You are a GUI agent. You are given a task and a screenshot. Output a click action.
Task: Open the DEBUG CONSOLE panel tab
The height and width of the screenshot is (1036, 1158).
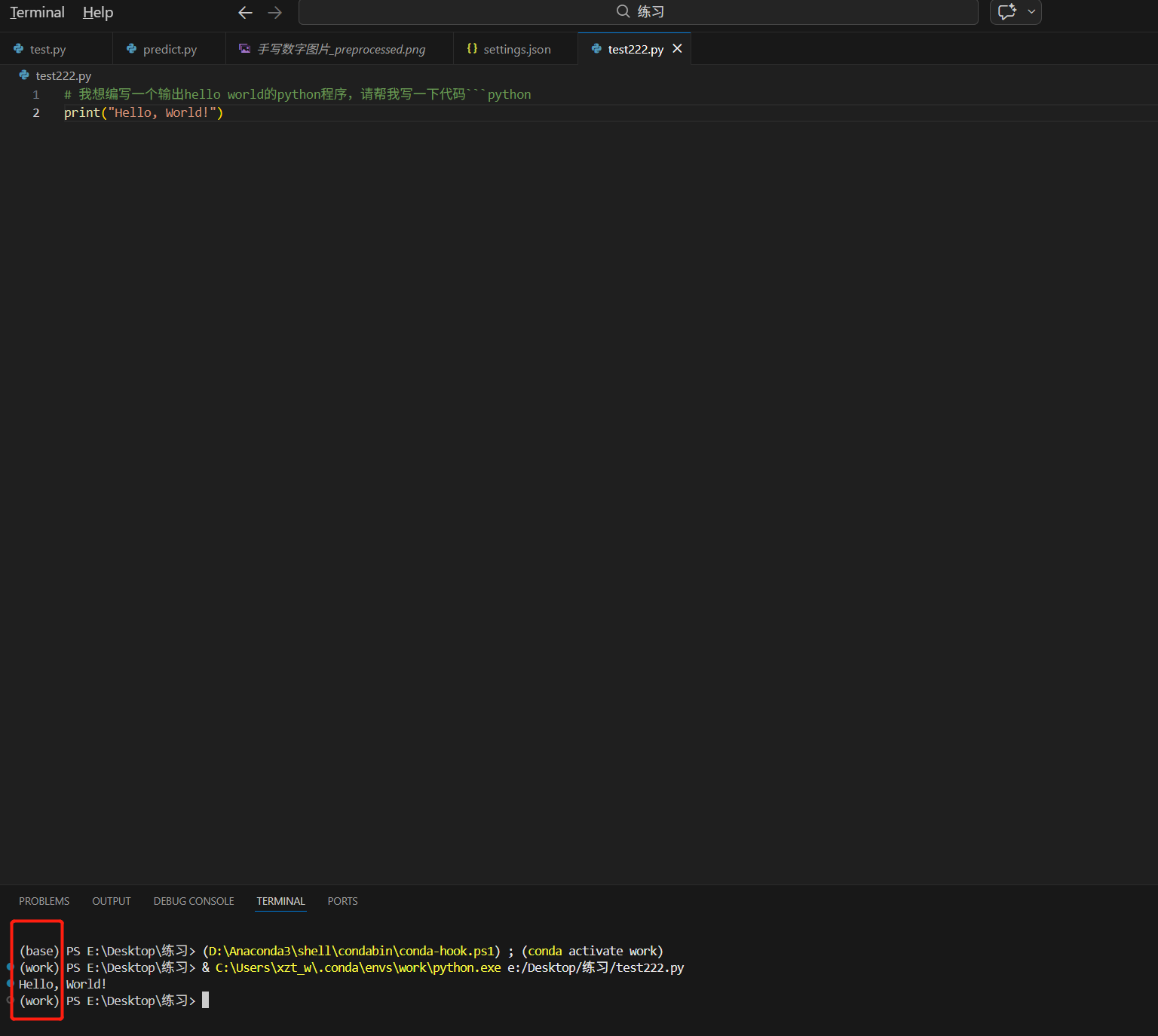coord(194,901)
